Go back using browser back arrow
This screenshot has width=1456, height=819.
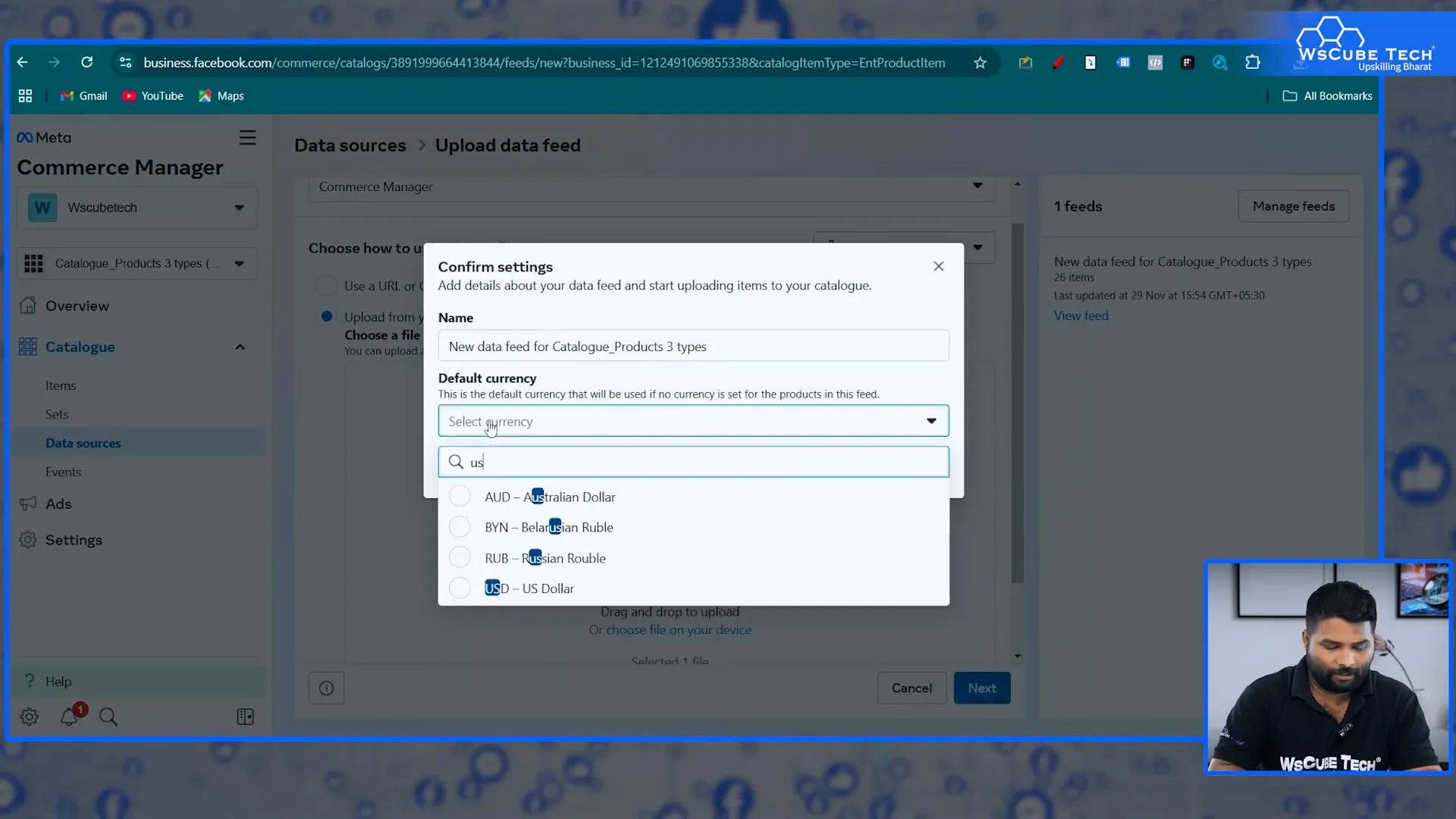22,63
